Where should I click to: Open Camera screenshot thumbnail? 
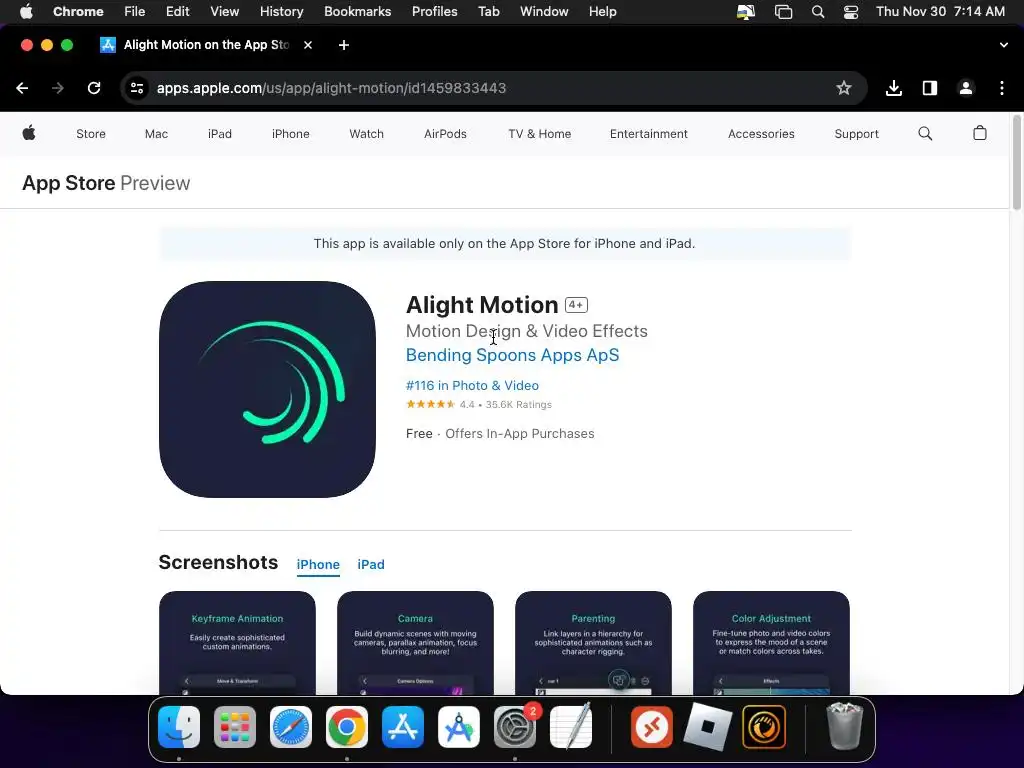(415, 643)
